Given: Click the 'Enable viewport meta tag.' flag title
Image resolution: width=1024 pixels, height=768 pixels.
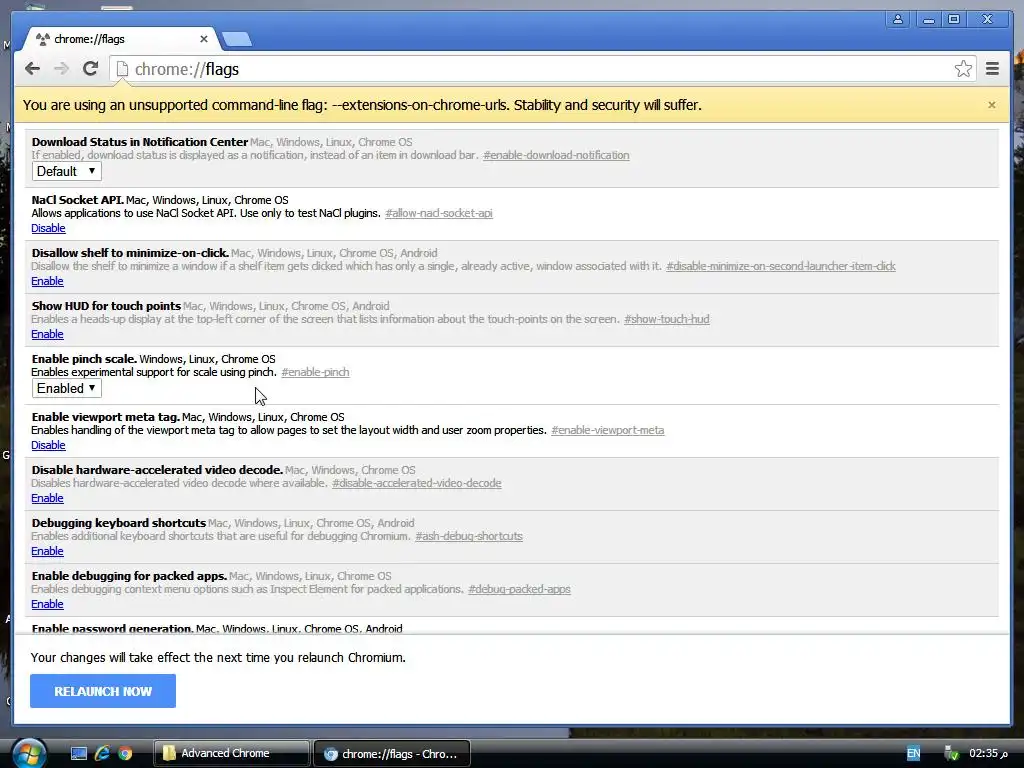Looking at the screenshot, I should (x=106, y=417).
